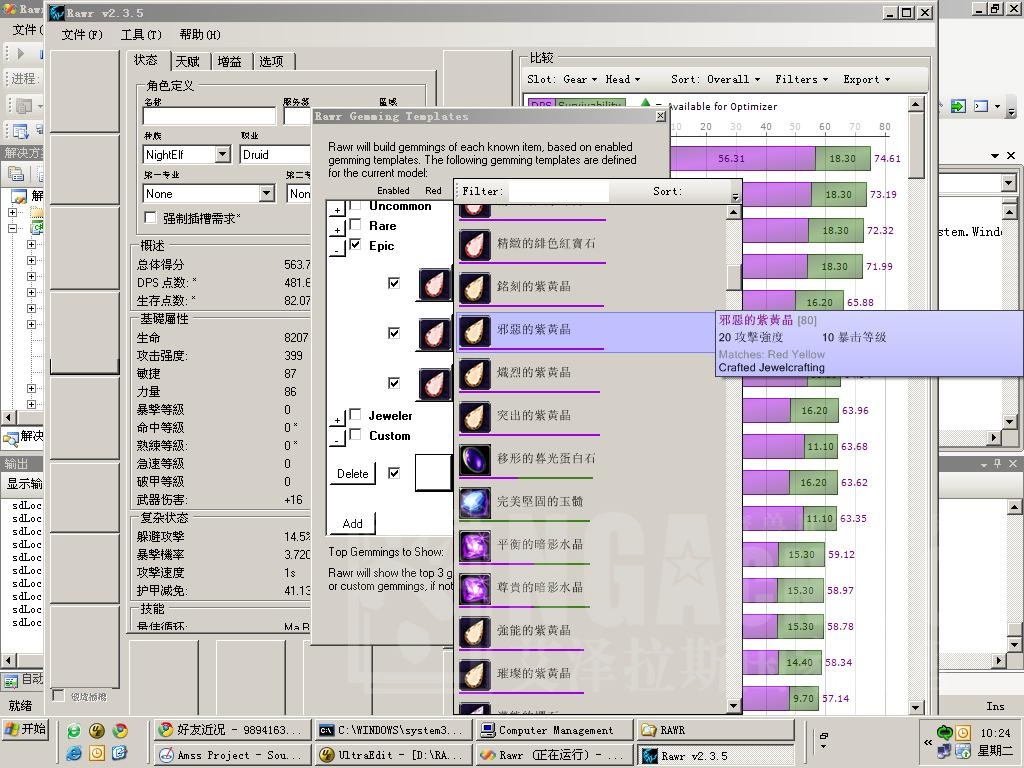The image size is (1024, 768).
Task: Enable the Rare gemming template checkbox
Action: 353,226
